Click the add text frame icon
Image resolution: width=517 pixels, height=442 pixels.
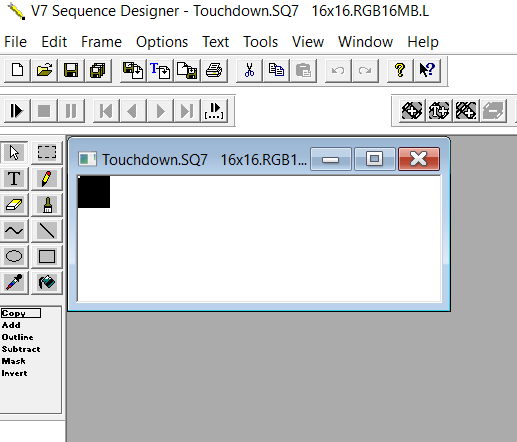coord(439,111)
